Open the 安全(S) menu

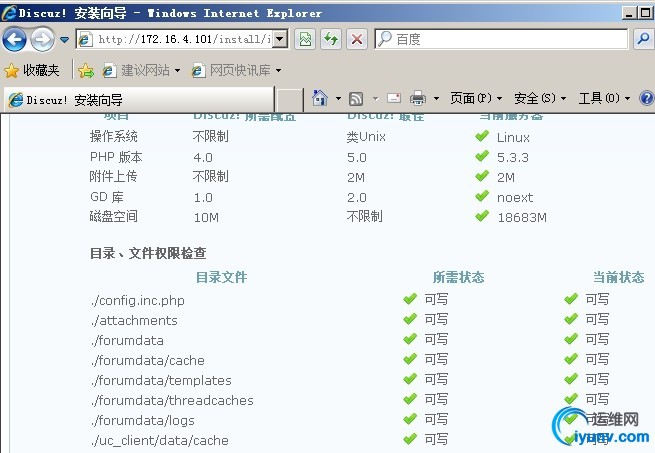point(540,98)
